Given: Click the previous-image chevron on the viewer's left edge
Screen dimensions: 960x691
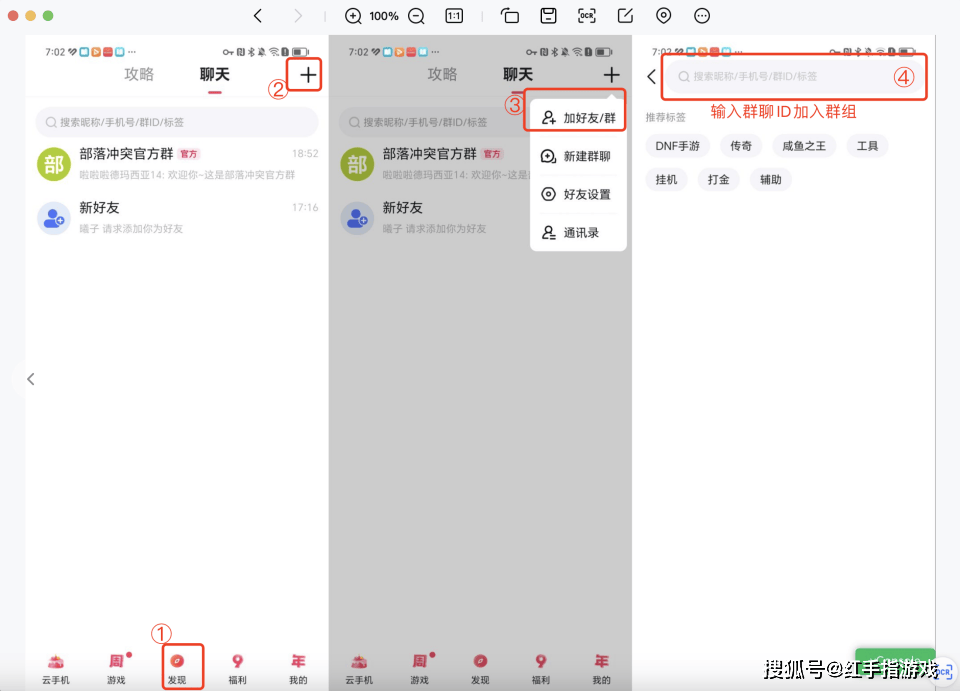Looking at the screenshot, I should click(31, 379).
